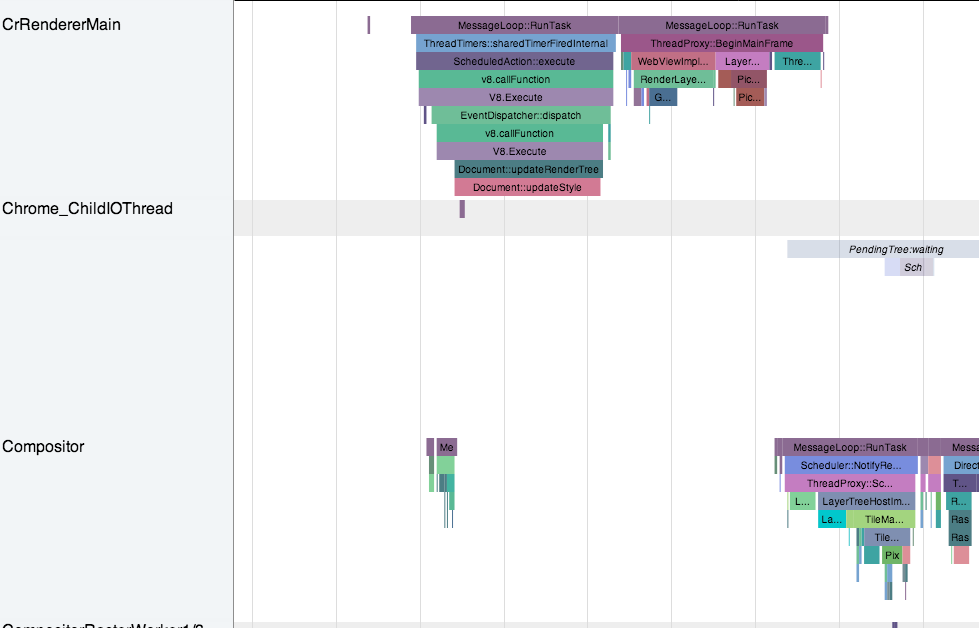Image resolution: width=979 pixels, height=628 pixels.
Task: Select the Document::updateStyle slice
Action: pyautogui.click(x=527, y=188)
